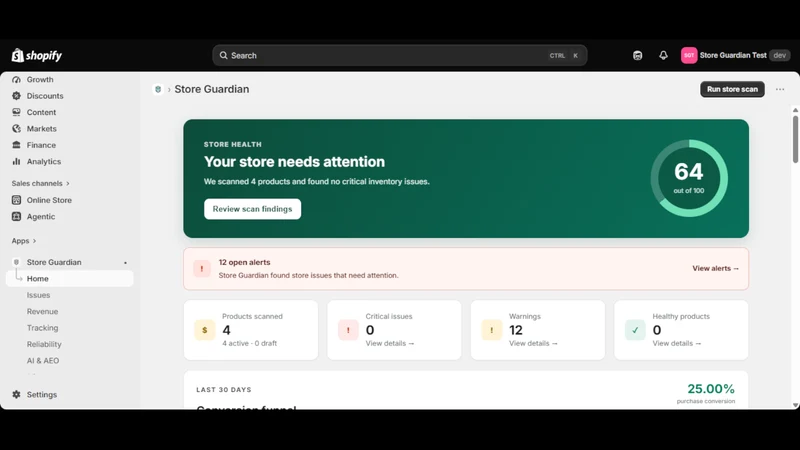Click the '4 active · 0 draft' text
This screenshot has width=800, height=450.
249,343
